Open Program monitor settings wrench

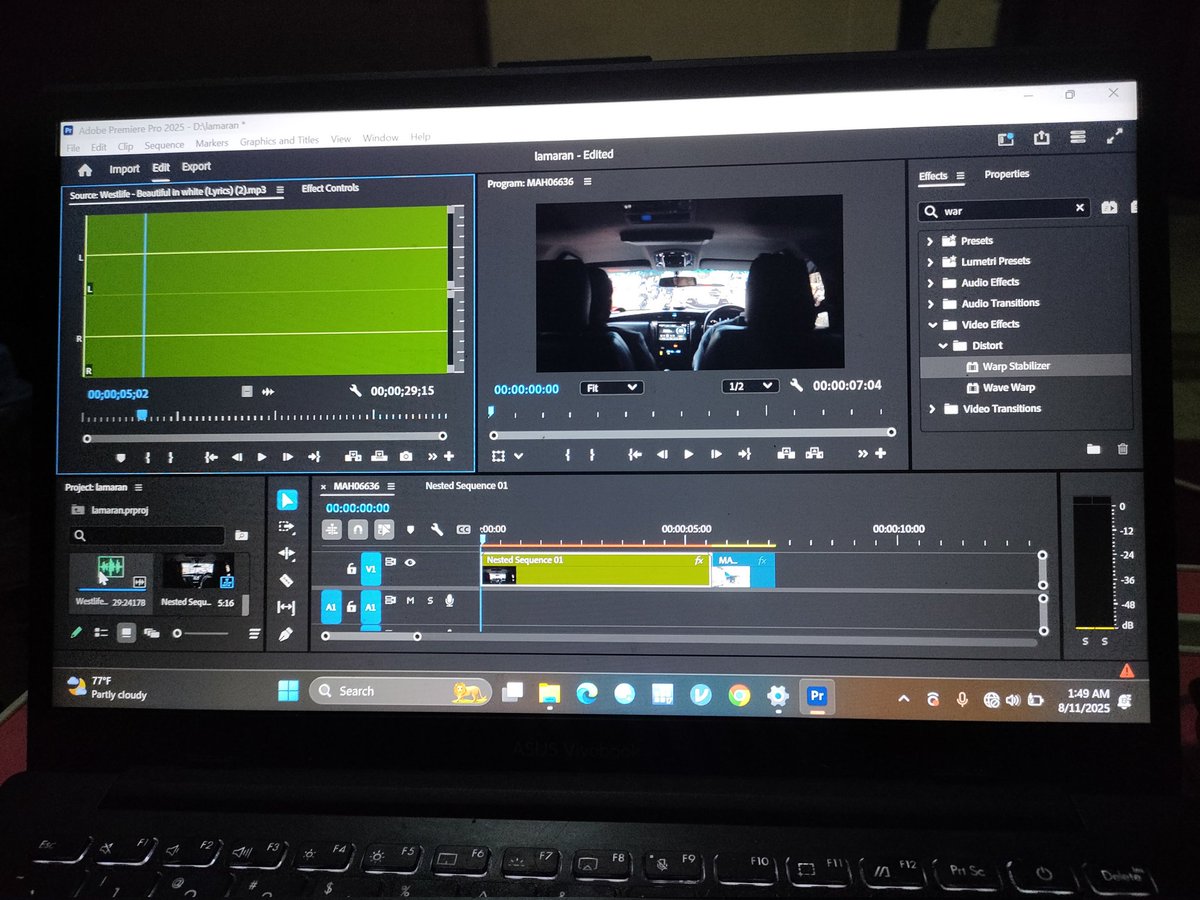point(796,385)
